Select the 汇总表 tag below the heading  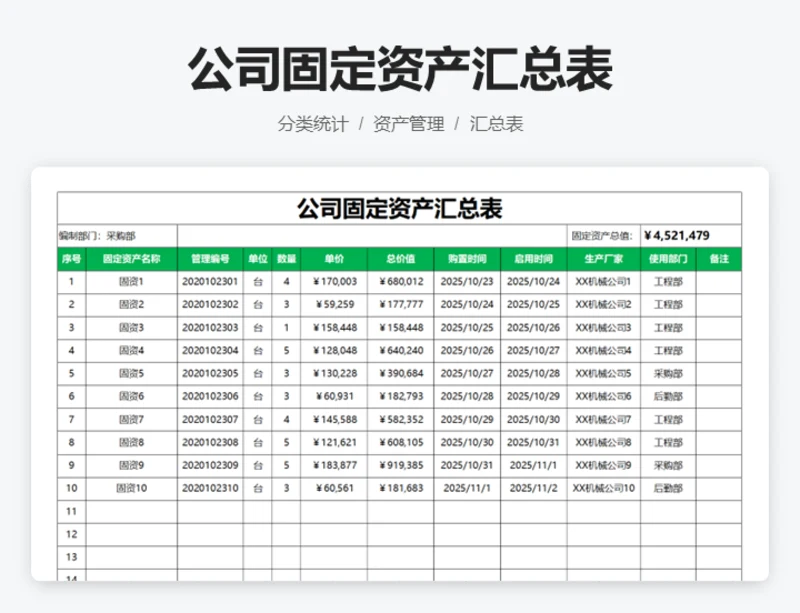pyautogui.click(x=496, y=124)
